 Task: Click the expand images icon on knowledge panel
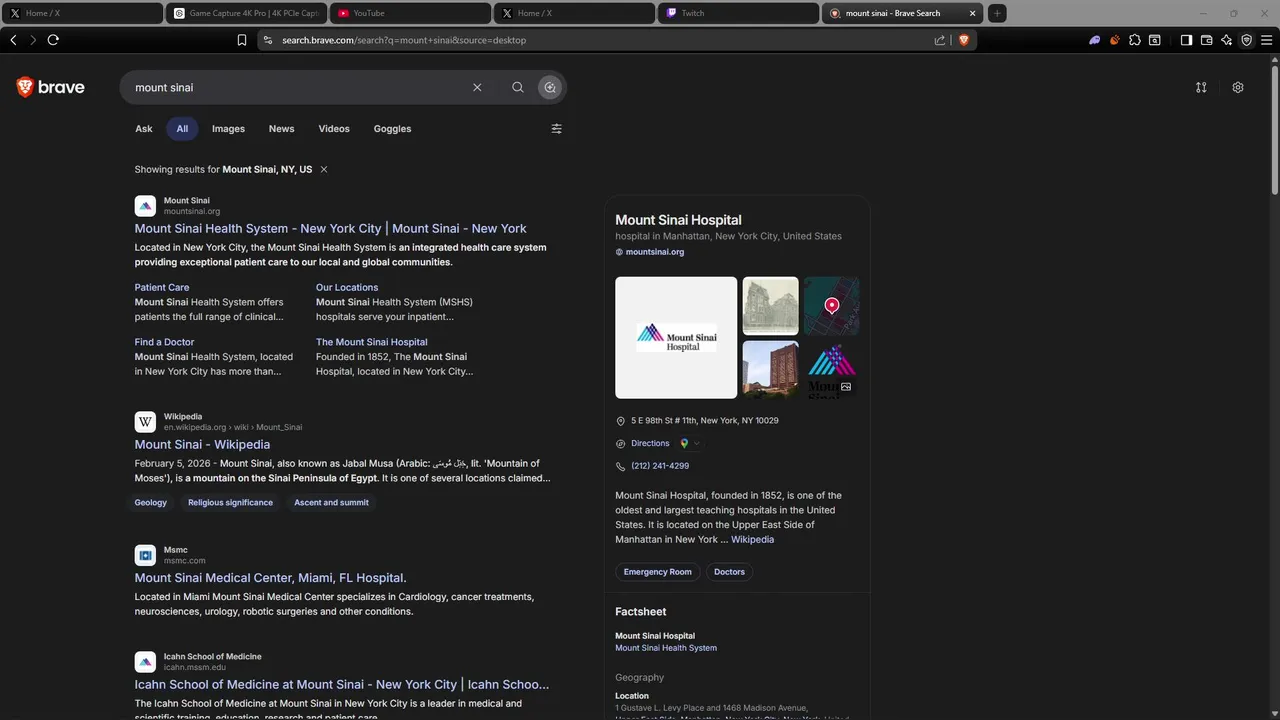pos(846,387)
